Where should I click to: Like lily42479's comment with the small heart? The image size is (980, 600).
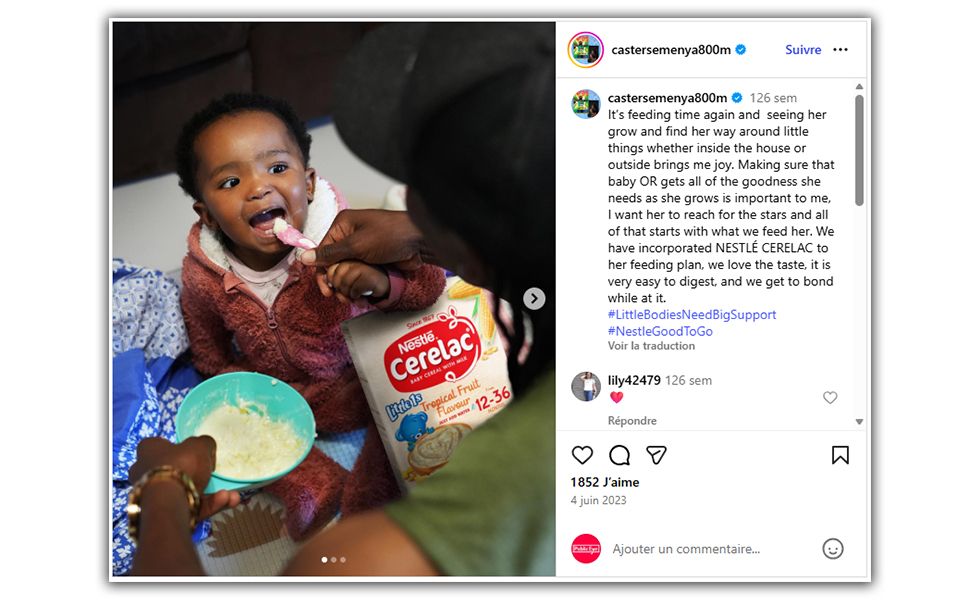(x=829, y=398)
